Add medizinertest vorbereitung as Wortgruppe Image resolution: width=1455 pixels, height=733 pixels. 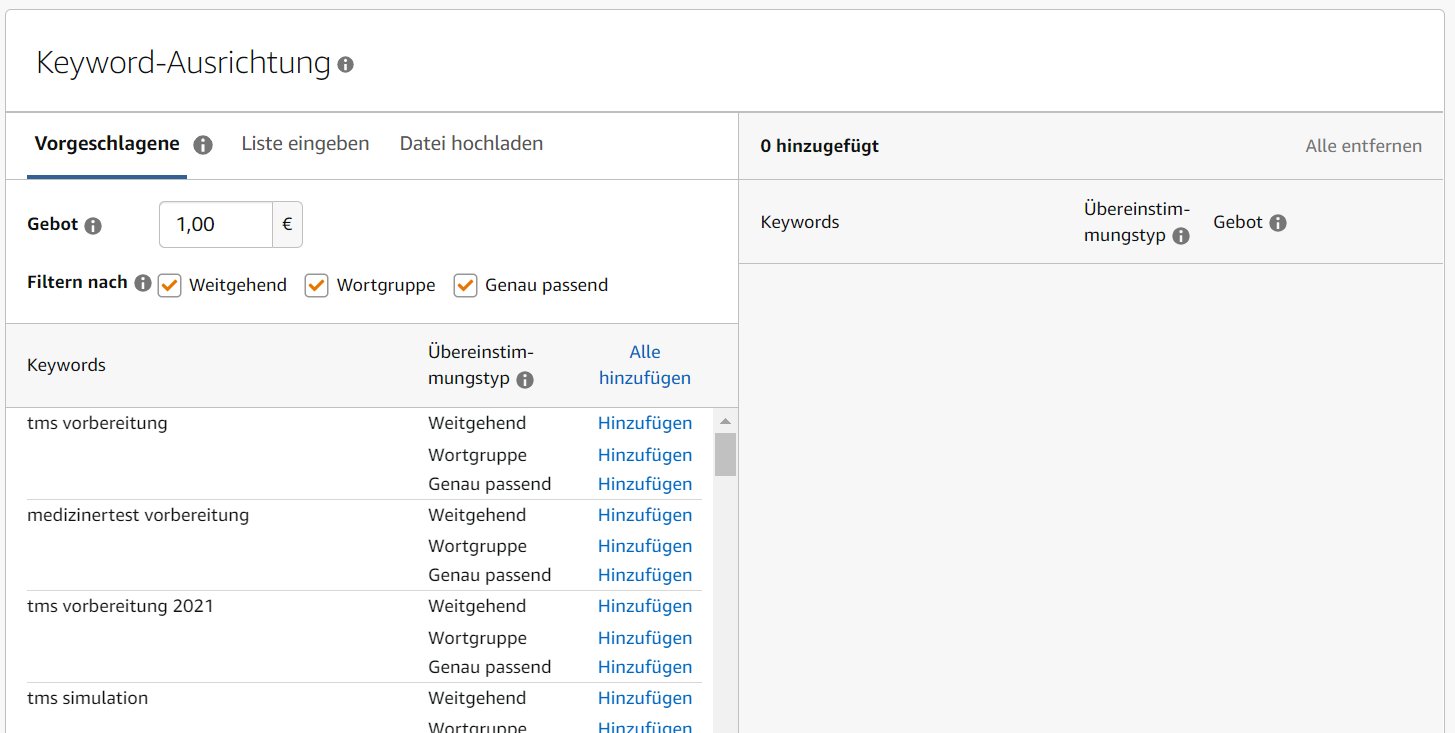pos(645,546)
